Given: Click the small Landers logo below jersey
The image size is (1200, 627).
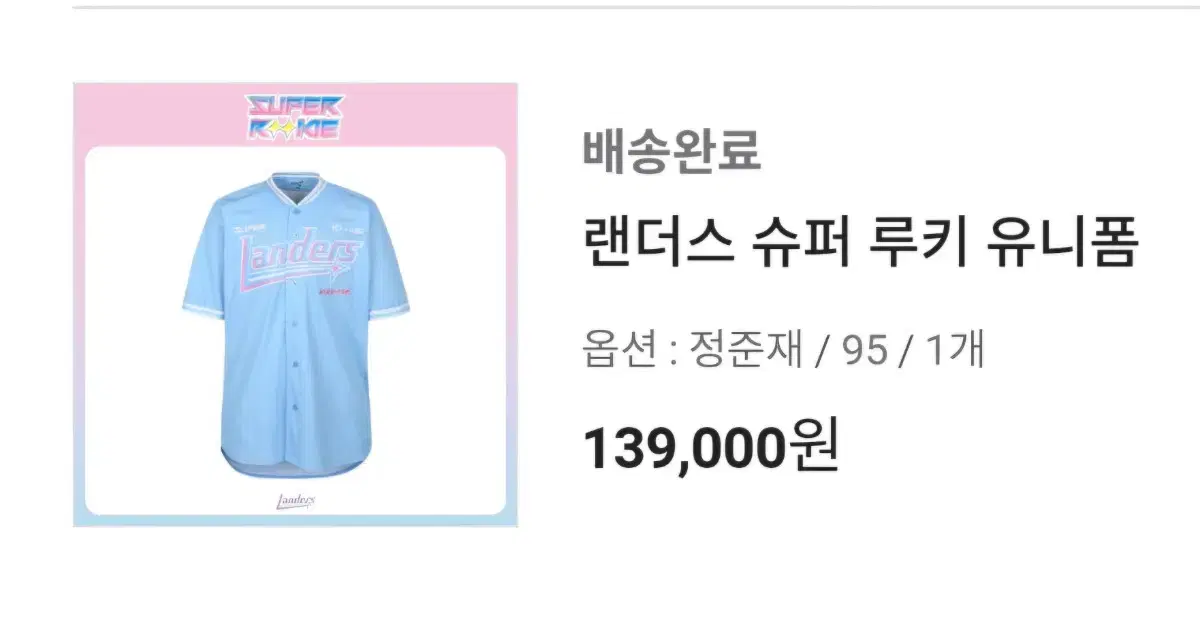Looking at the screenshot, I should click(295, 499).
